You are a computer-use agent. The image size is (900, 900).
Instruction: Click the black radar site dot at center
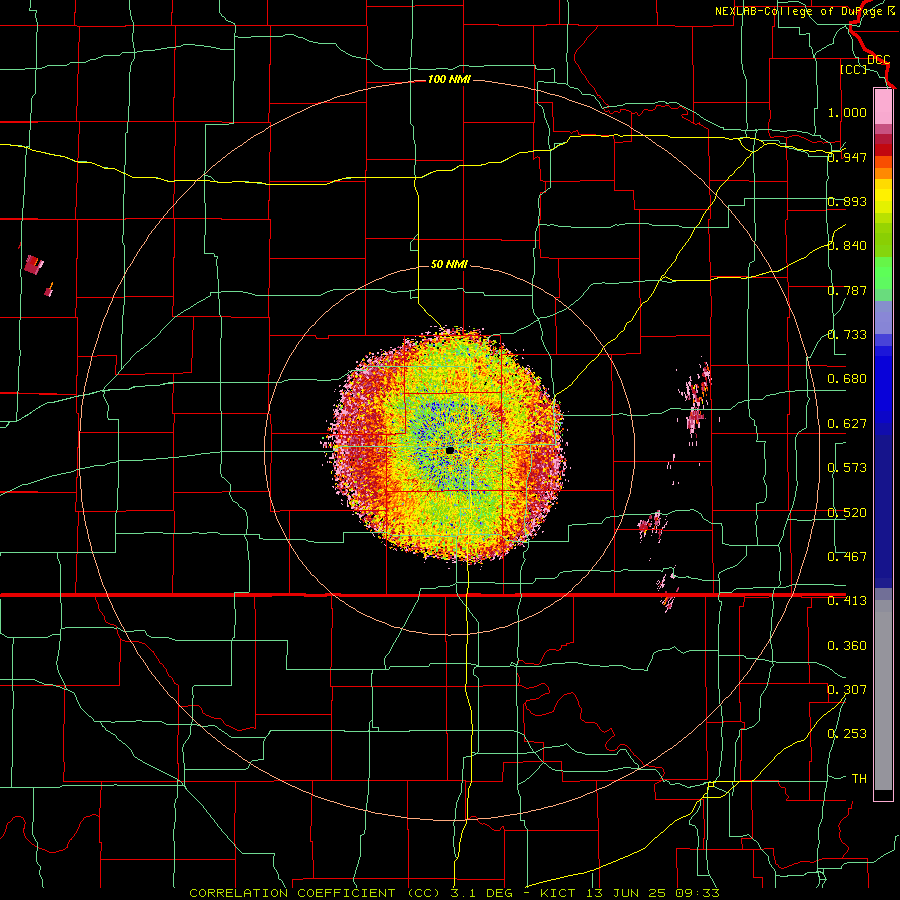tap(450, 451)
